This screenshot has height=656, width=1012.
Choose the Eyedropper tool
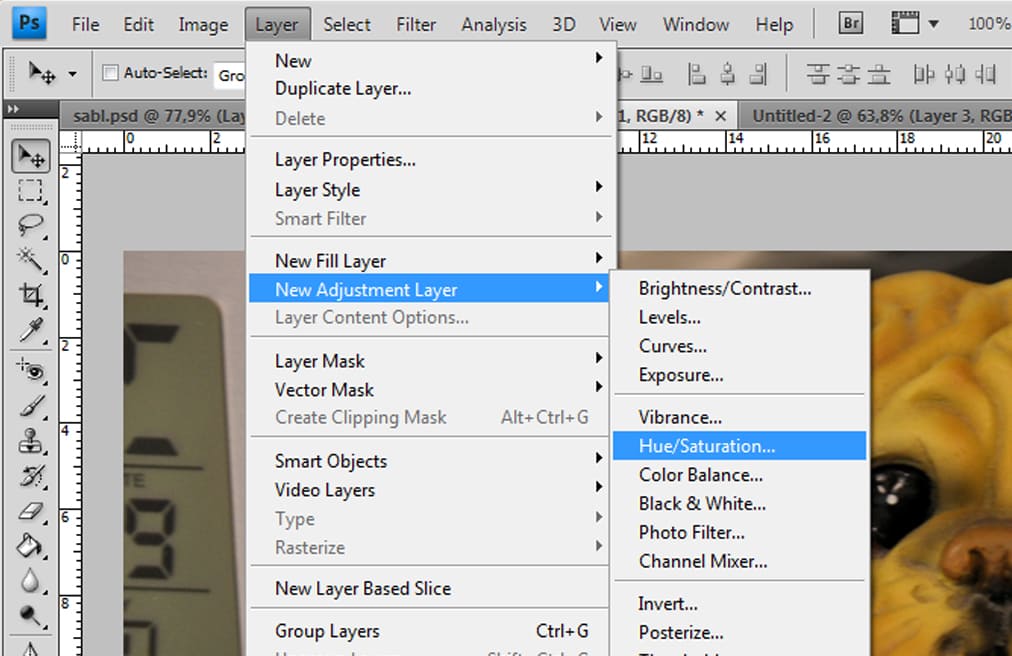click(x=31, y=329)
